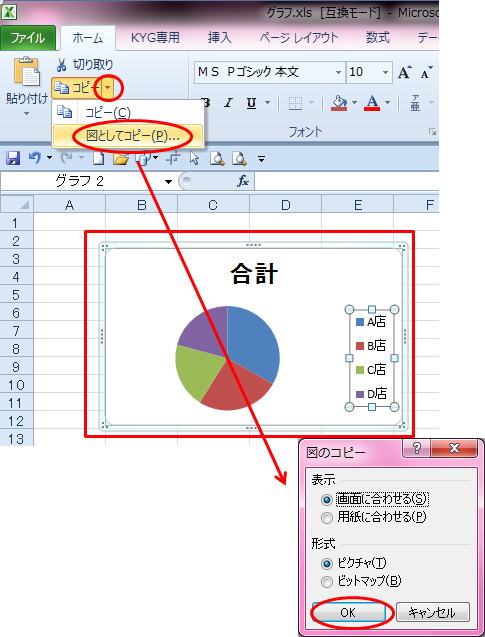The width and height of the screenshot is (485, 637).
Task: Open the font size dropdown
Action: (x=385, y=73)
